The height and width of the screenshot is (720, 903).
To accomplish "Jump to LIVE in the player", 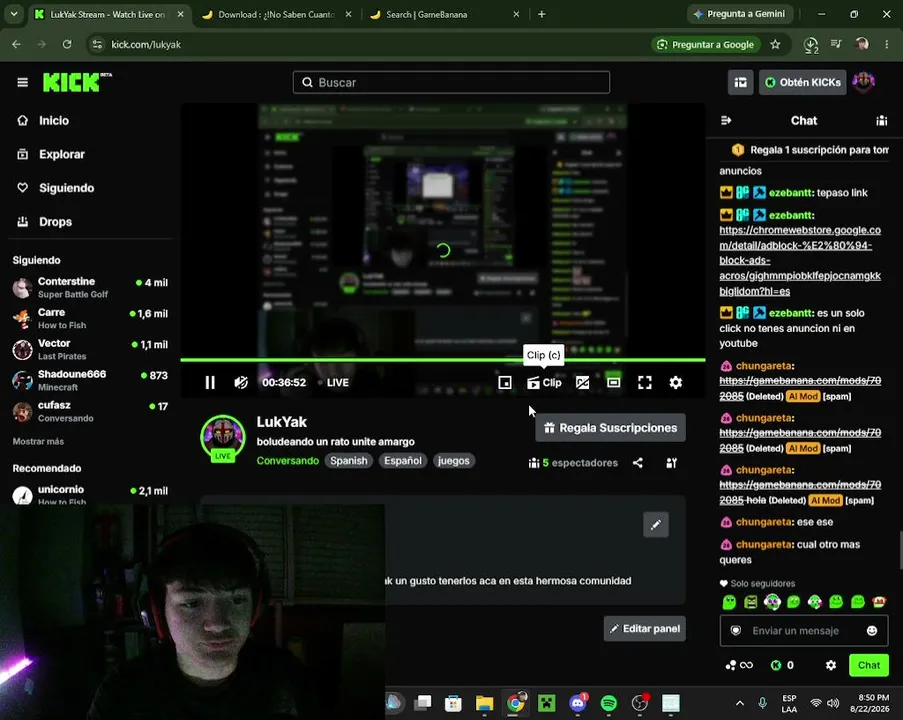I will tap(334, 382).
